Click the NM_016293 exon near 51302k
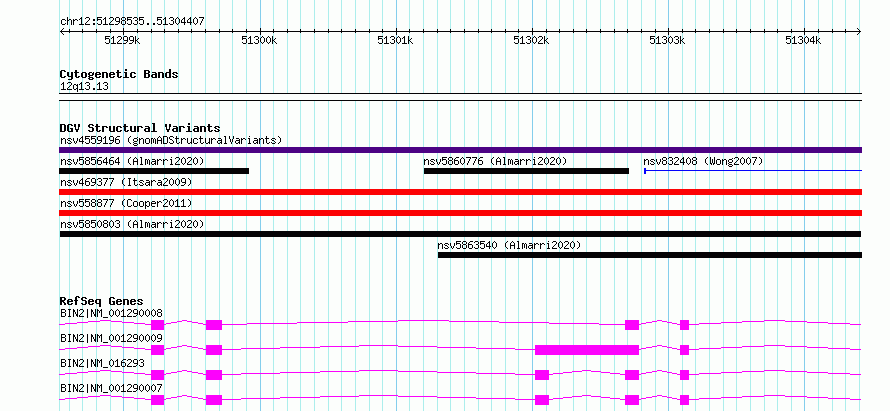This screenshot has width=890, height=411. click(x=542, y=375)
